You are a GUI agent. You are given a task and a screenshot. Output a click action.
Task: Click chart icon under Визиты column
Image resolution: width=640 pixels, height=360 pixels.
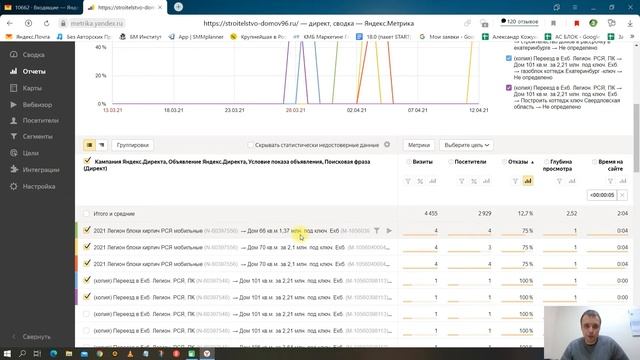tap(433, 181)
